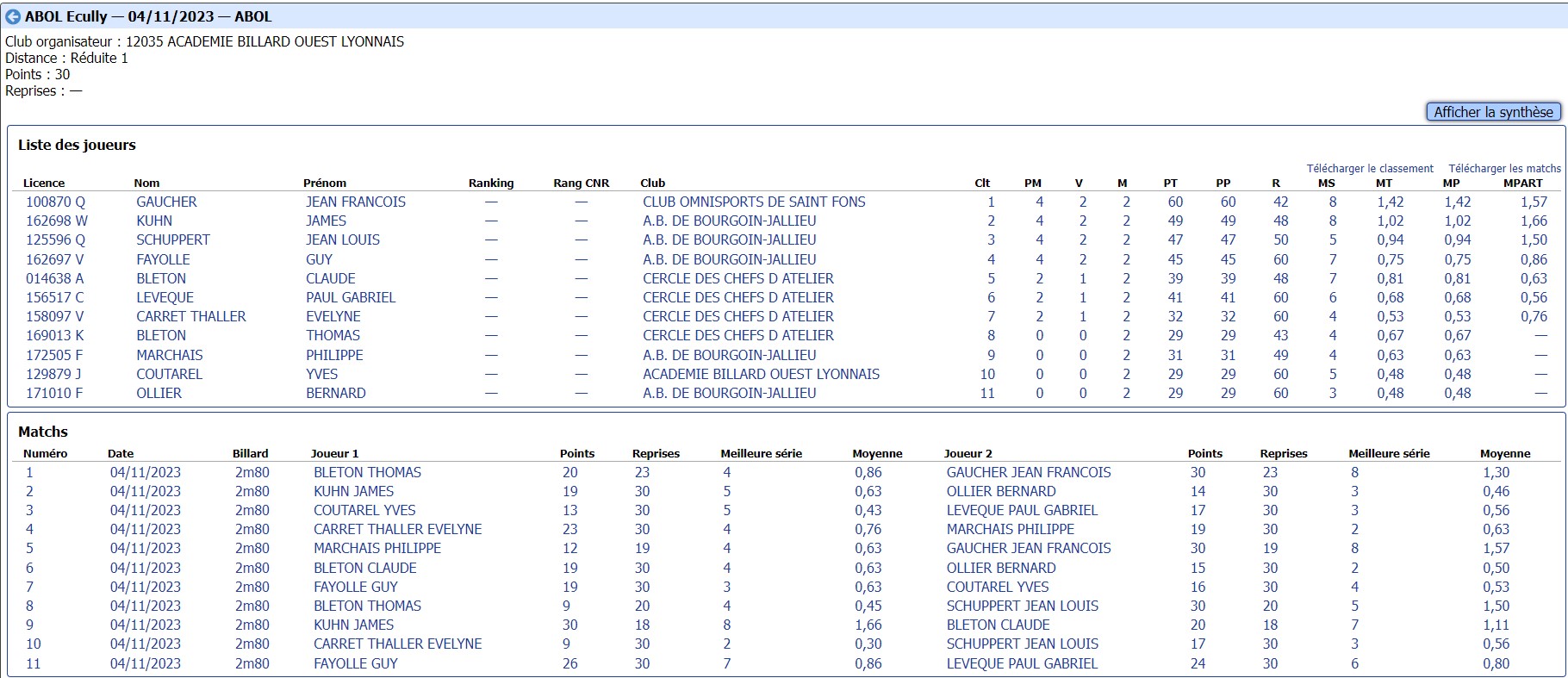Viewport: 1568px width, 678px height.
Task: Select BLETON THOMAS as Joueur 1 in match 1
Action: coord(367,472)
